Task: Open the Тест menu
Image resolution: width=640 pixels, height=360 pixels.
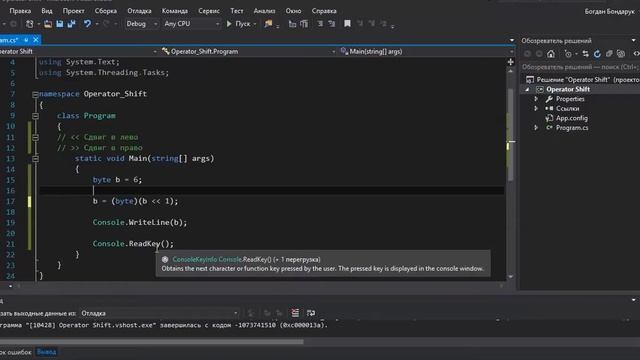Action: [237, 11]
